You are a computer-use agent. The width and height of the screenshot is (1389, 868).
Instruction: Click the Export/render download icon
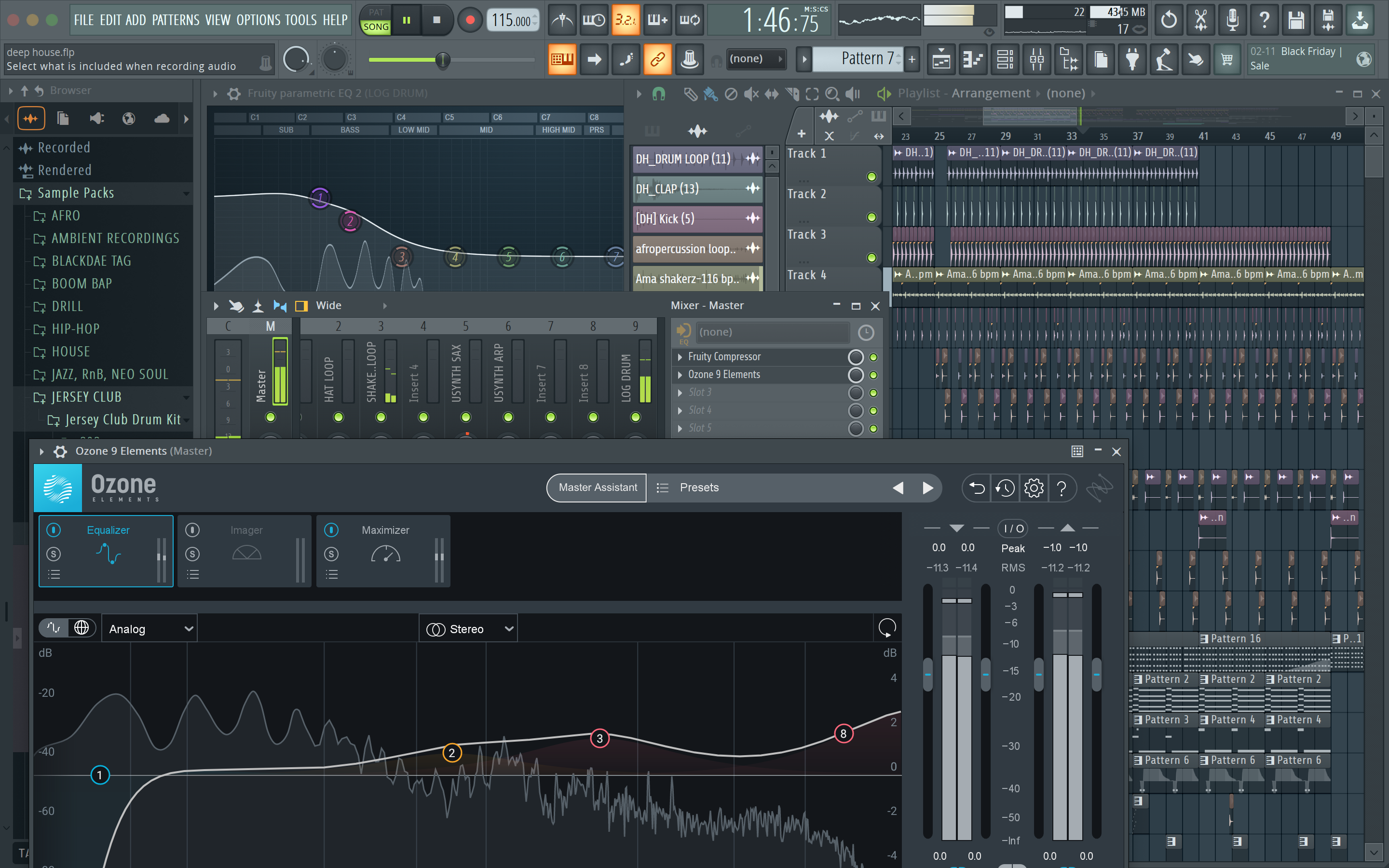click(x=1360, y=20)
